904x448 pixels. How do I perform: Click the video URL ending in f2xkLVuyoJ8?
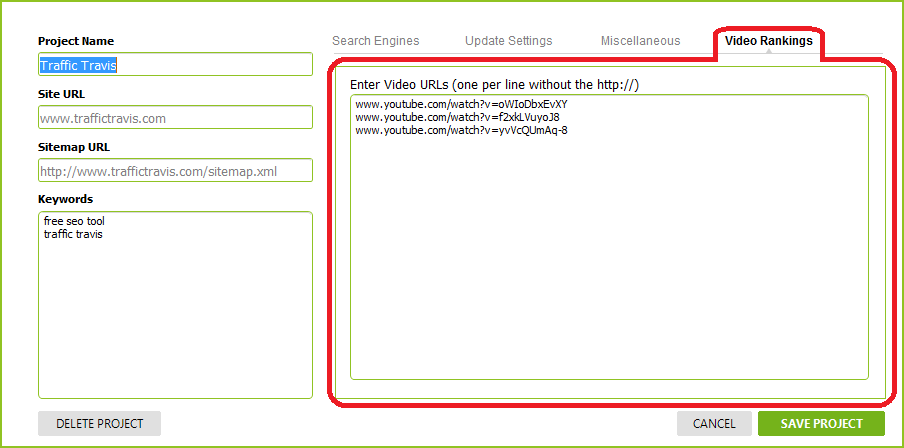tap(457, 118)
